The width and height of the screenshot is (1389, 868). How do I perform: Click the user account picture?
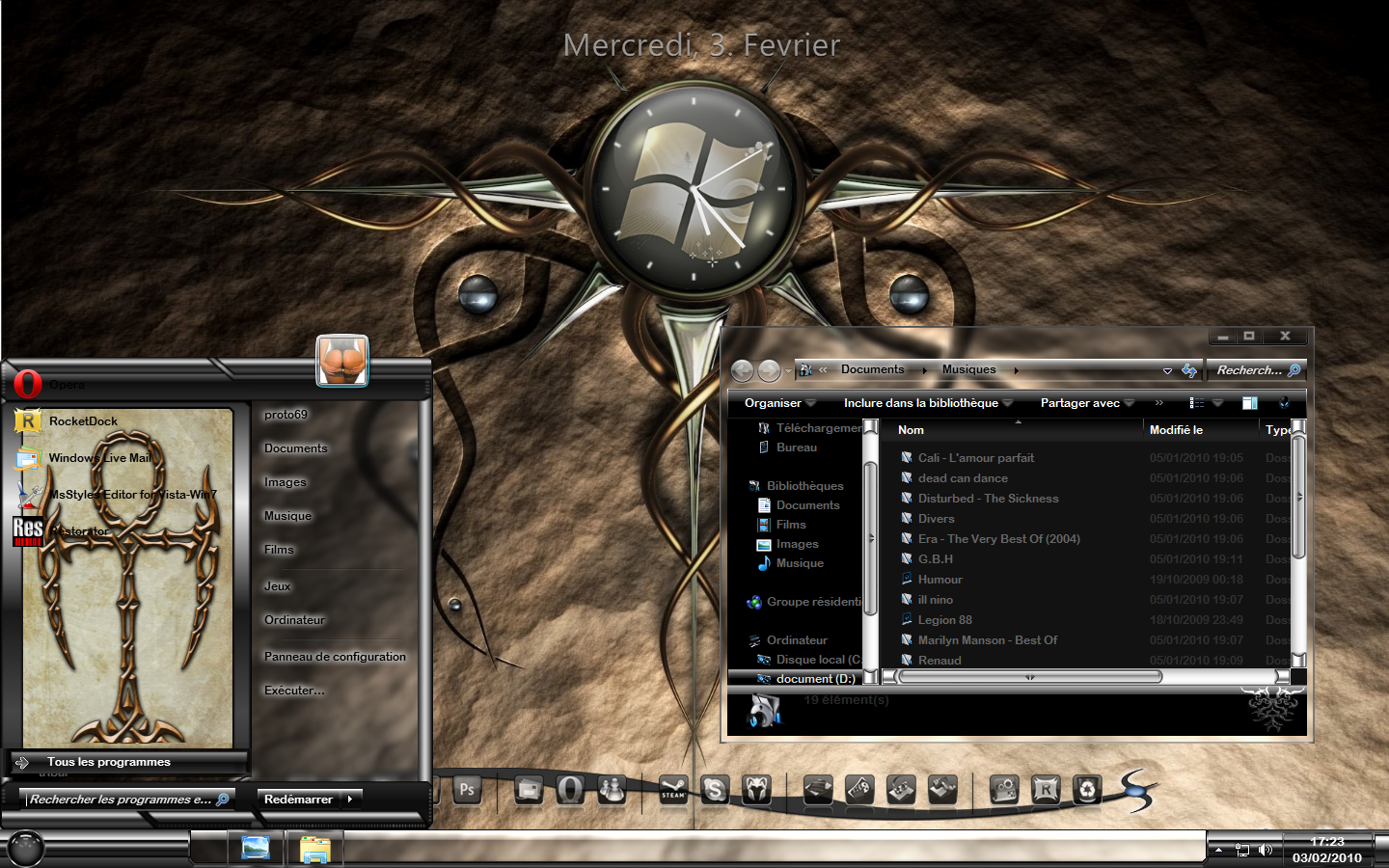[x=342, y=361]
